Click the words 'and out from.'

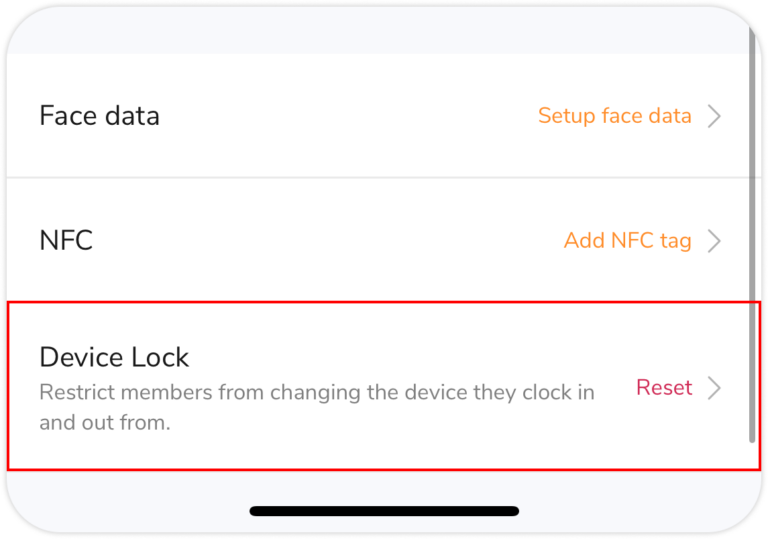[105, 423]
